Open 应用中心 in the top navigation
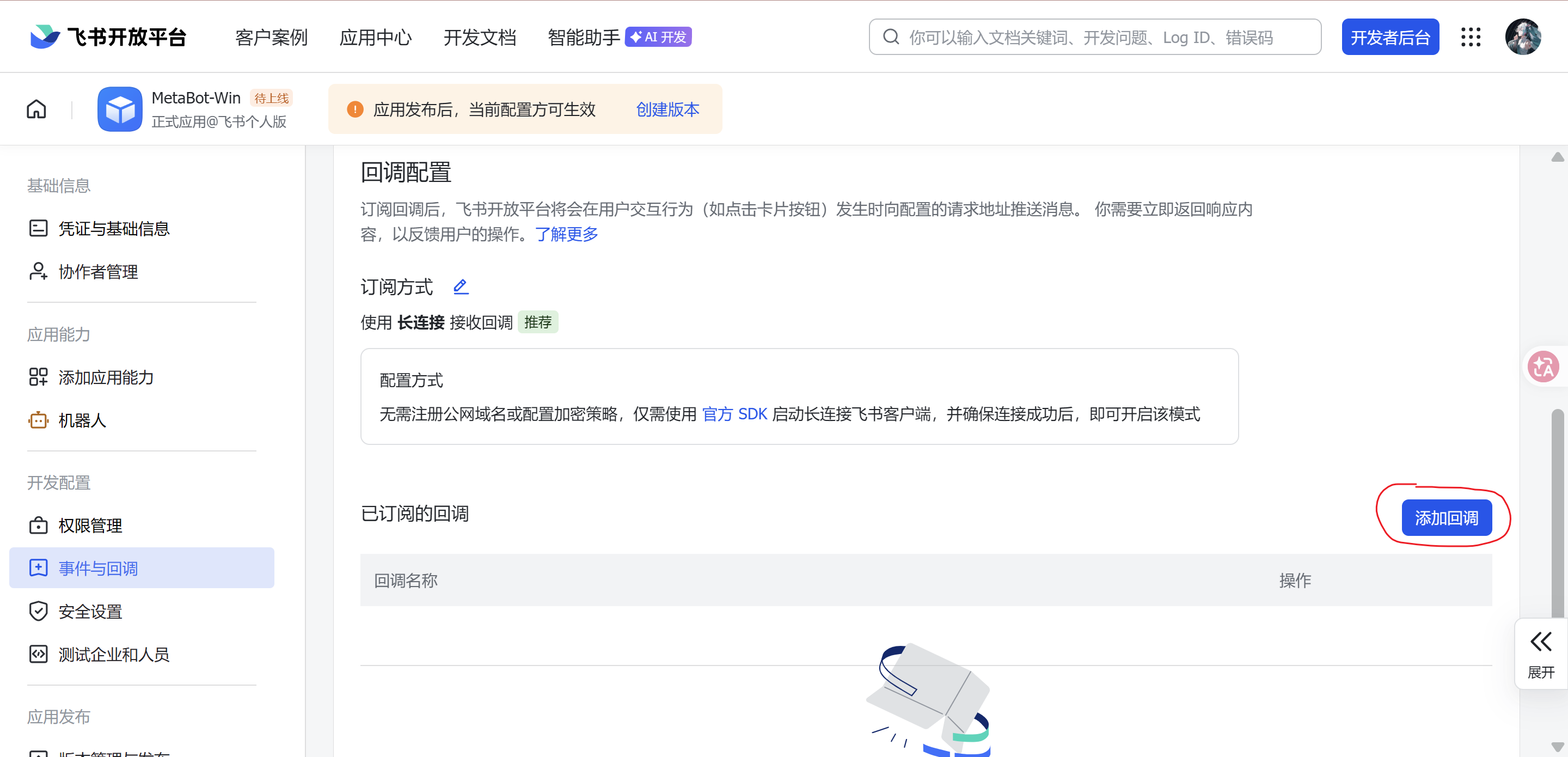1568x757 pixels. [376, 38]
